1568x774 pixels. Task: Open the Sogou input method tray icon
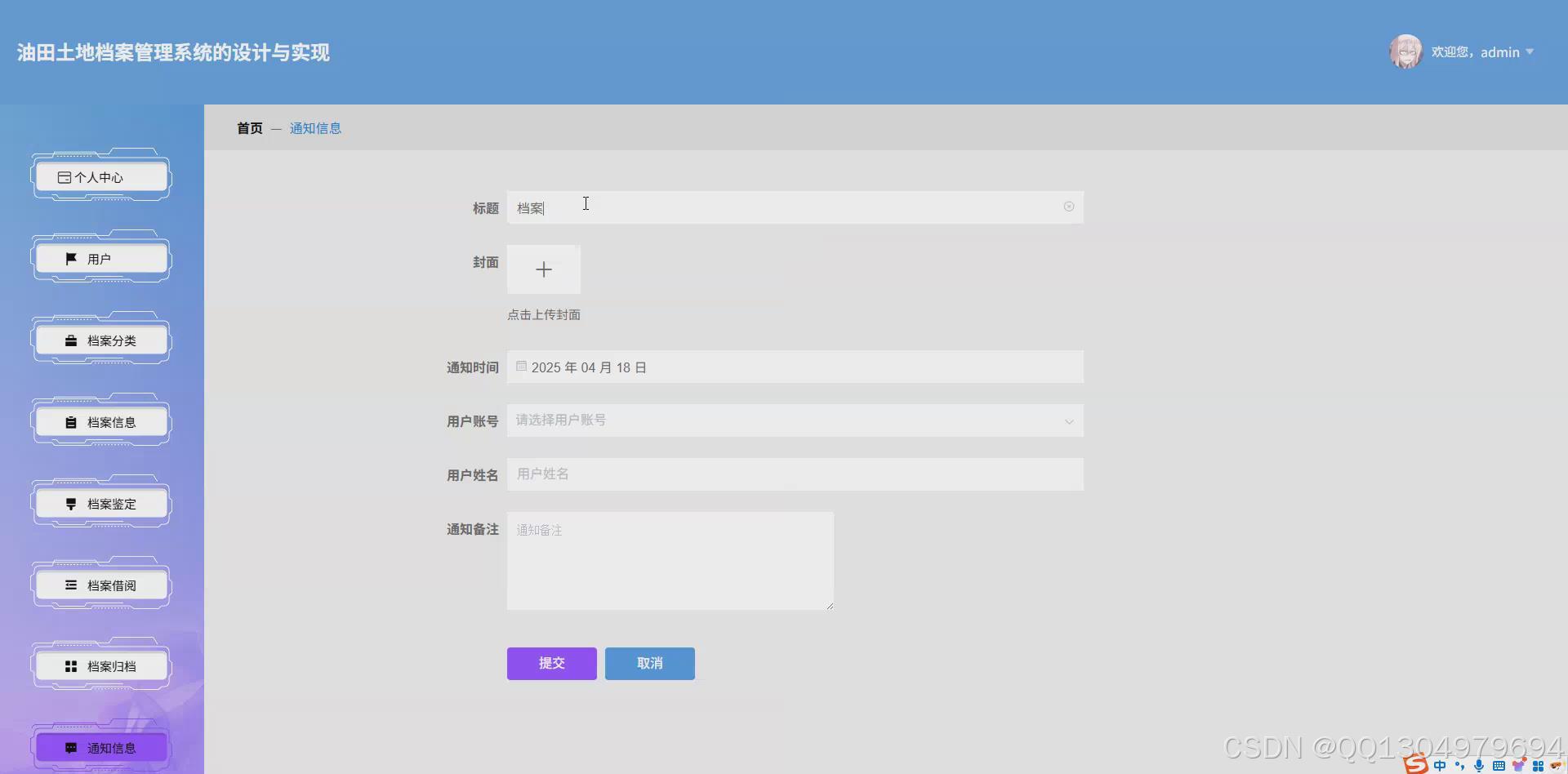coord(1416,765)
